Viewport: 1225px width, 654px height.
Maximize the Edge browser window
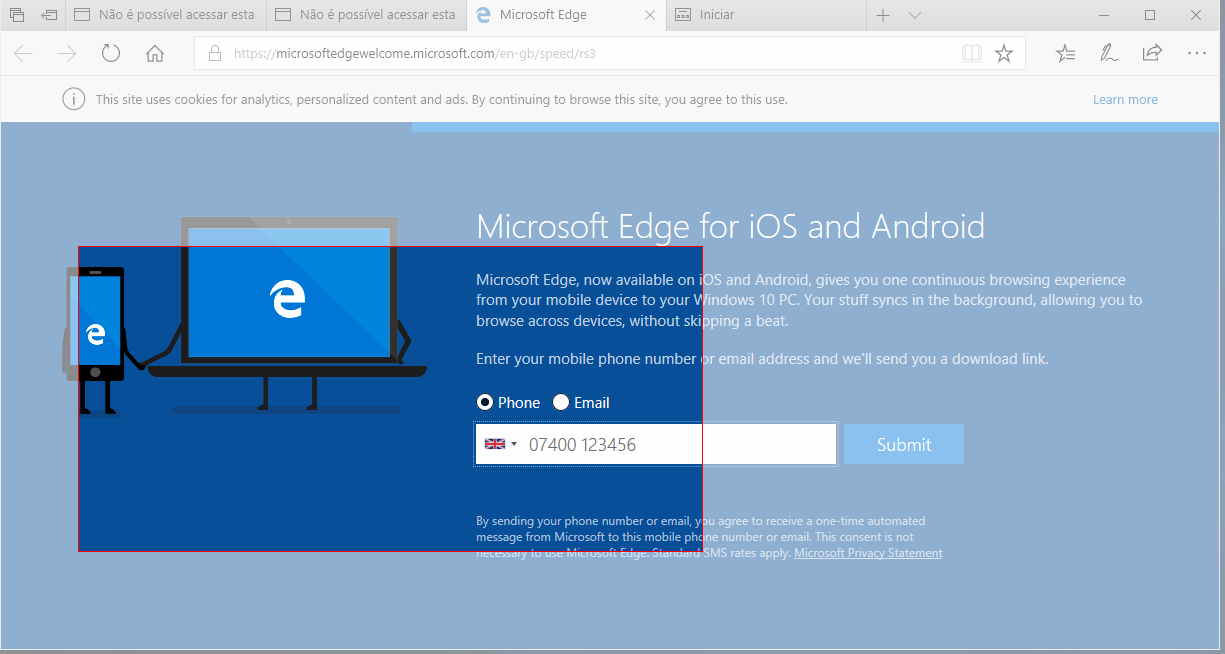(x=1150, y=15)
